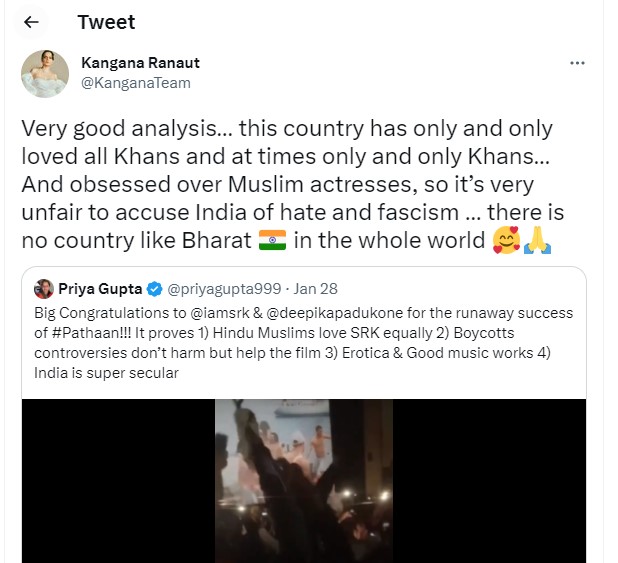Open the @KanganaTeam handle link
The width and height of the screenshot is (618, 563).
pos(135,83)
